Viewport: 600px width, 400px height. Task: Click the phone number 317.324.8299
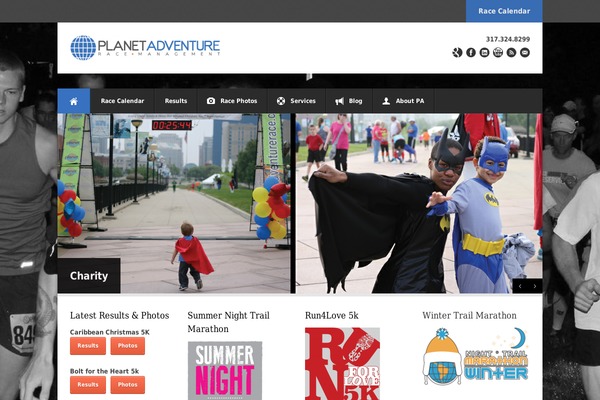[508, 39]
